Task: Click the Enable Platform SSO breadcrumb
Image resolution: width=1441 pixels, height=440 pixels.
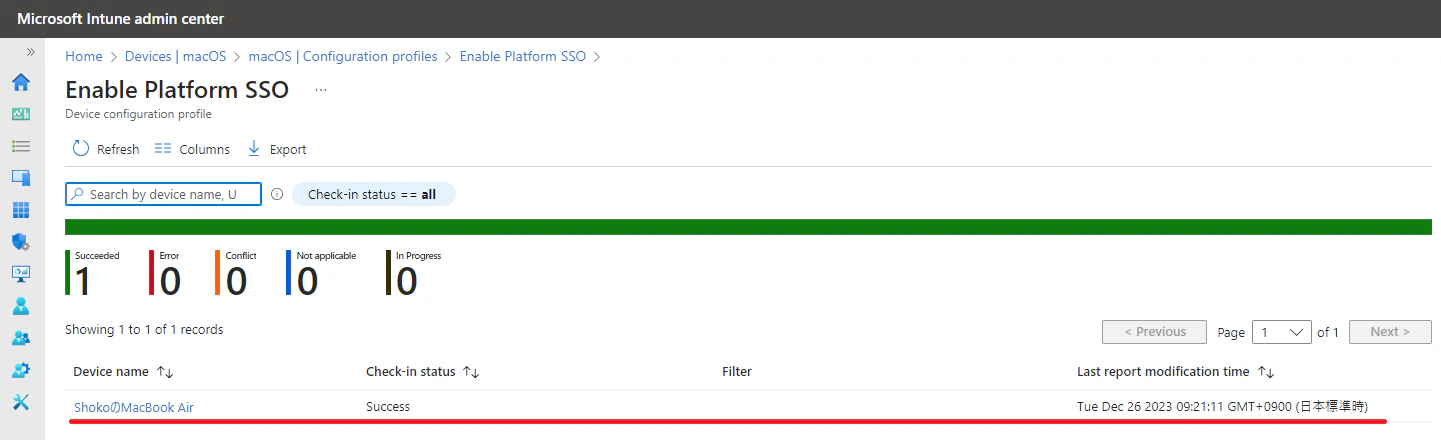Action: (x=523, y=56)
